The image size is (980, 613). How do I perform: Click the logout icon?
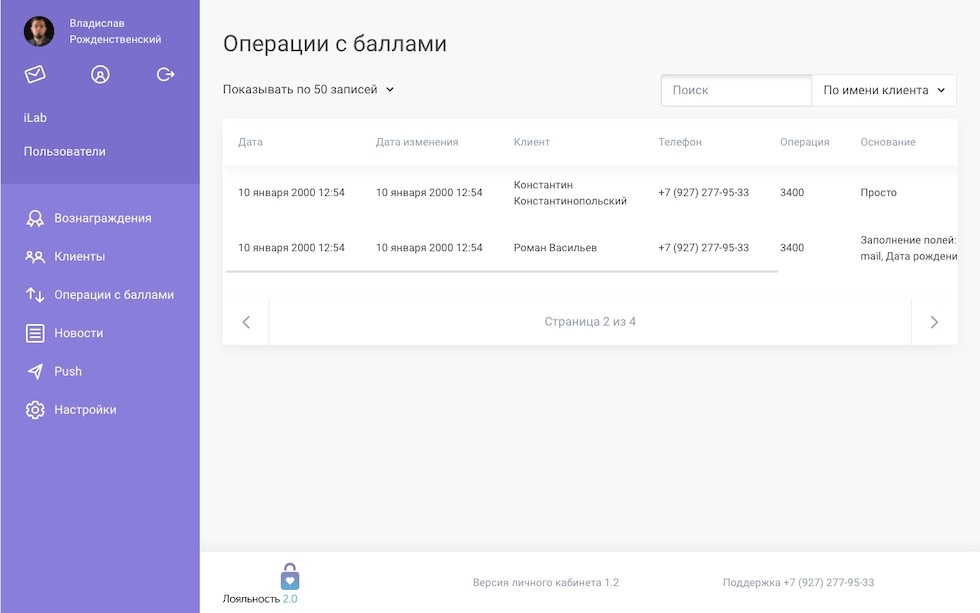click(166, 74)
